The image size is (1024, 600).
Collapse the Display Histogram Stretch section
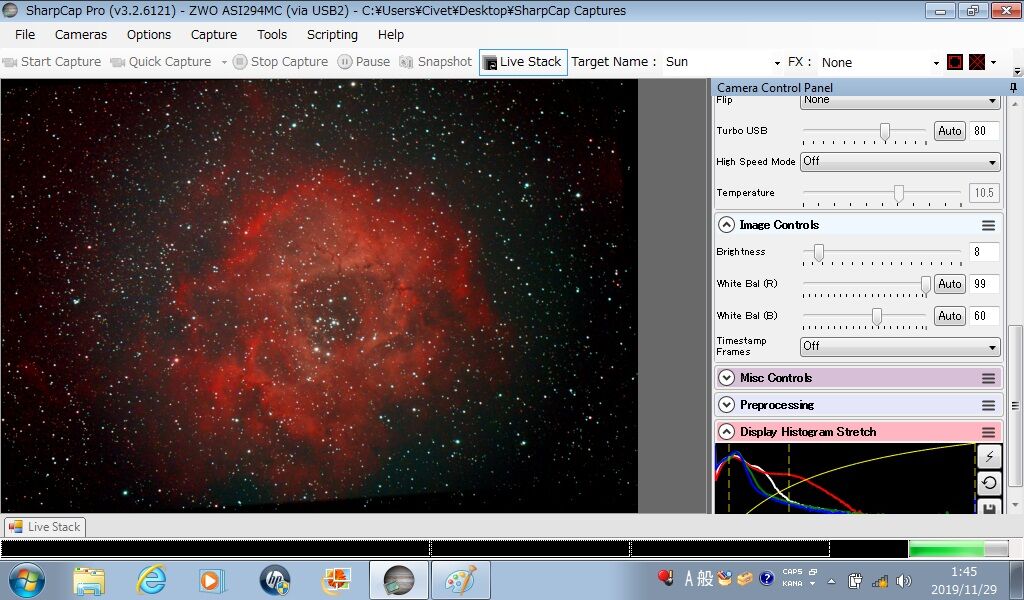pyautogui.click(x=726, y=432)
